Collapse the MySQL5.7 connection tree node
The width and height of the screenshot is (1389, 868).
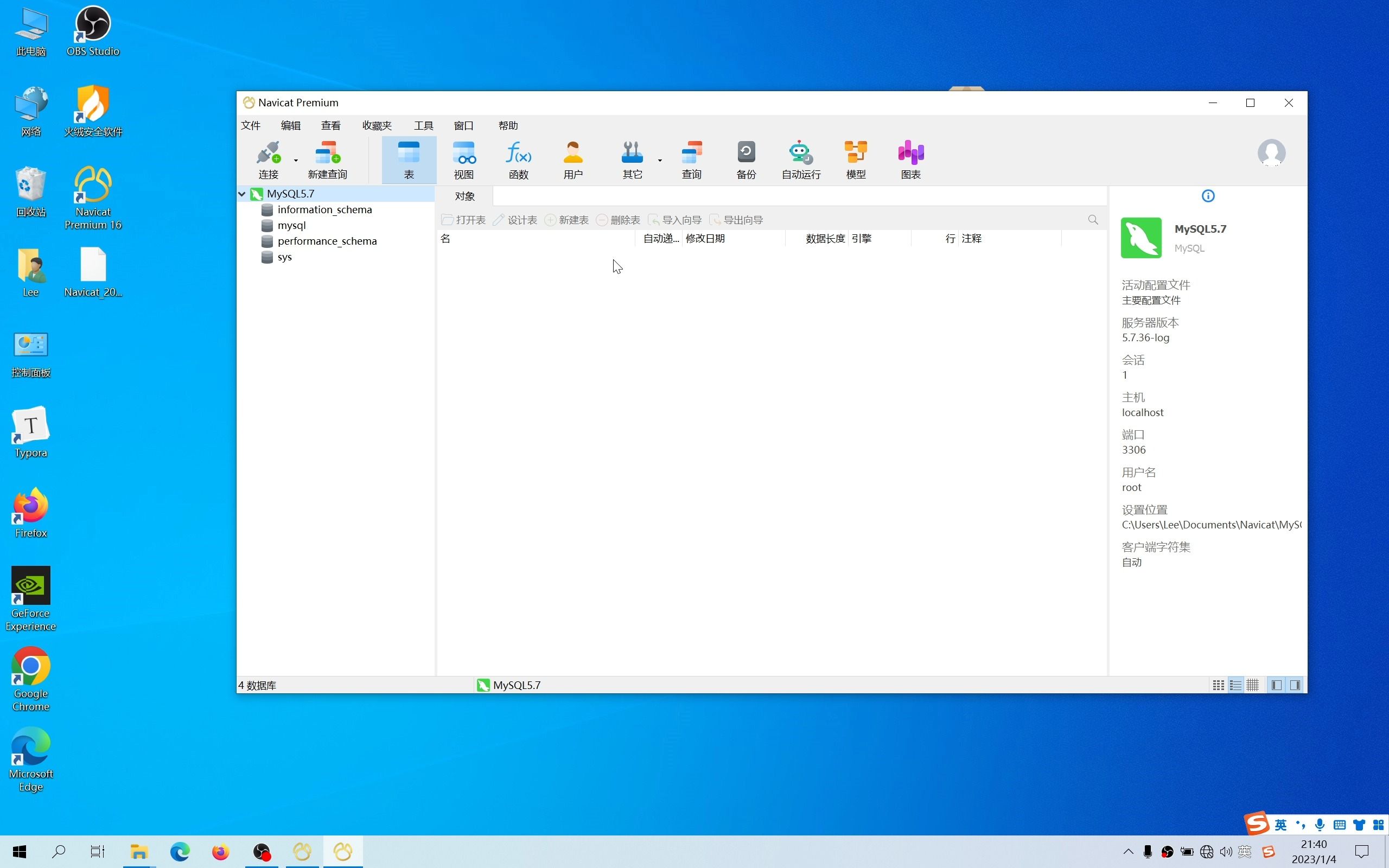click(x=242, y=194)
